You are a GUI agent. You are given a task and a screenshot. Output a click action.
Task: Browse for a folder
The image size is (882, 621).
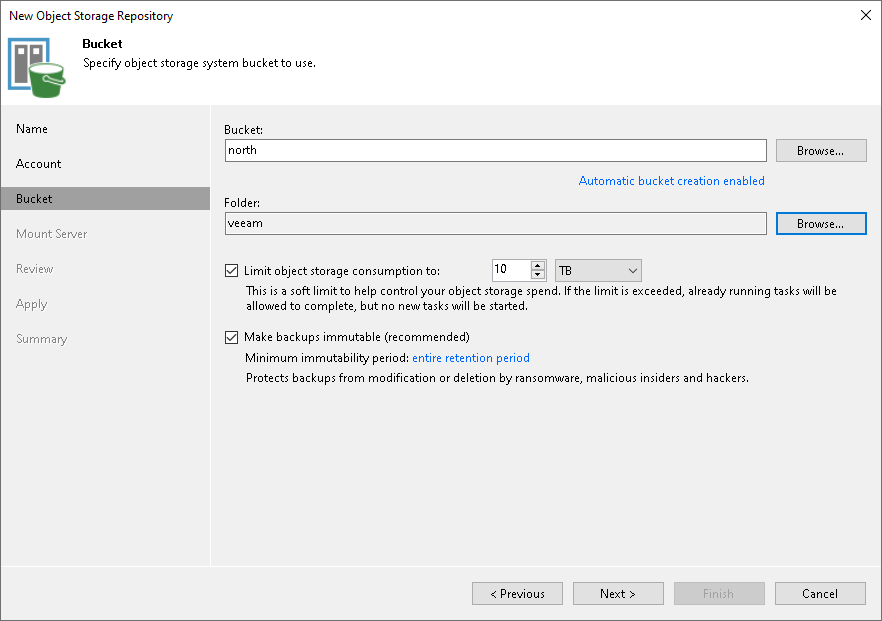click(x=820, y=223)
